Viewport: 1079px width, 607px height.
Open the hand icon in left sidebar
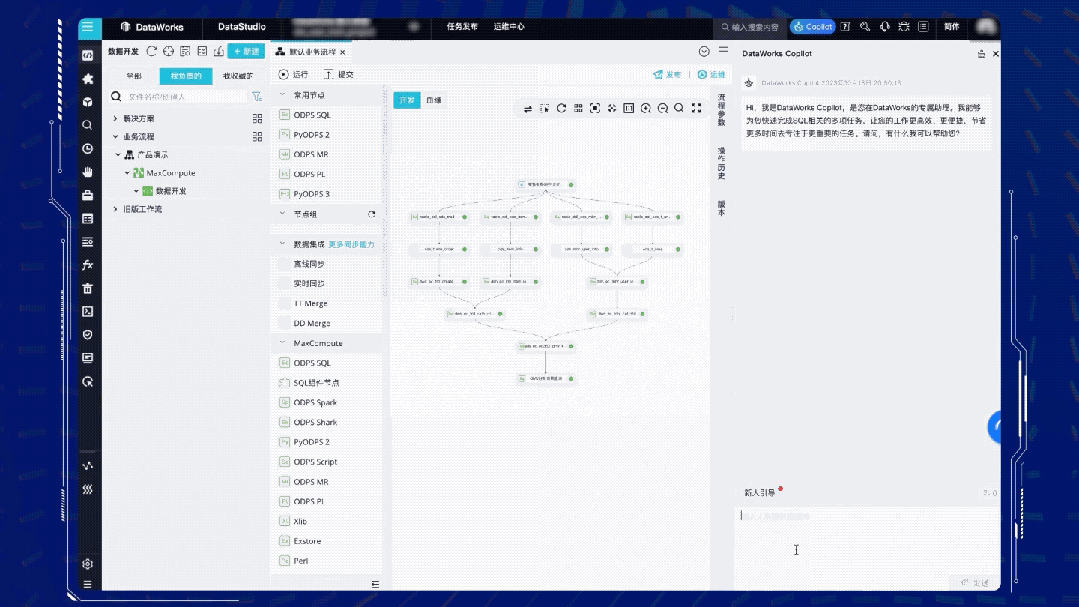pyautogui.click(x=87, y=172)
